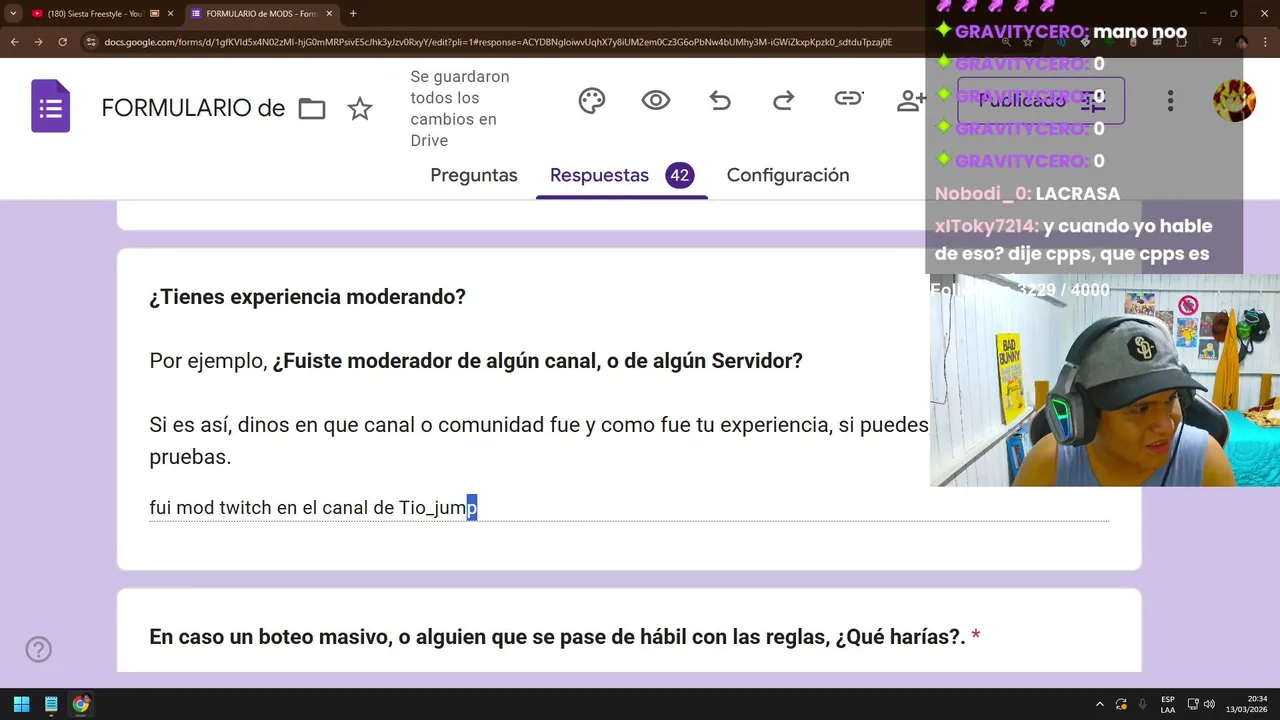Show hidden system tray icons
This screenshot has height=720, width=1280.
pos(1100,704)
